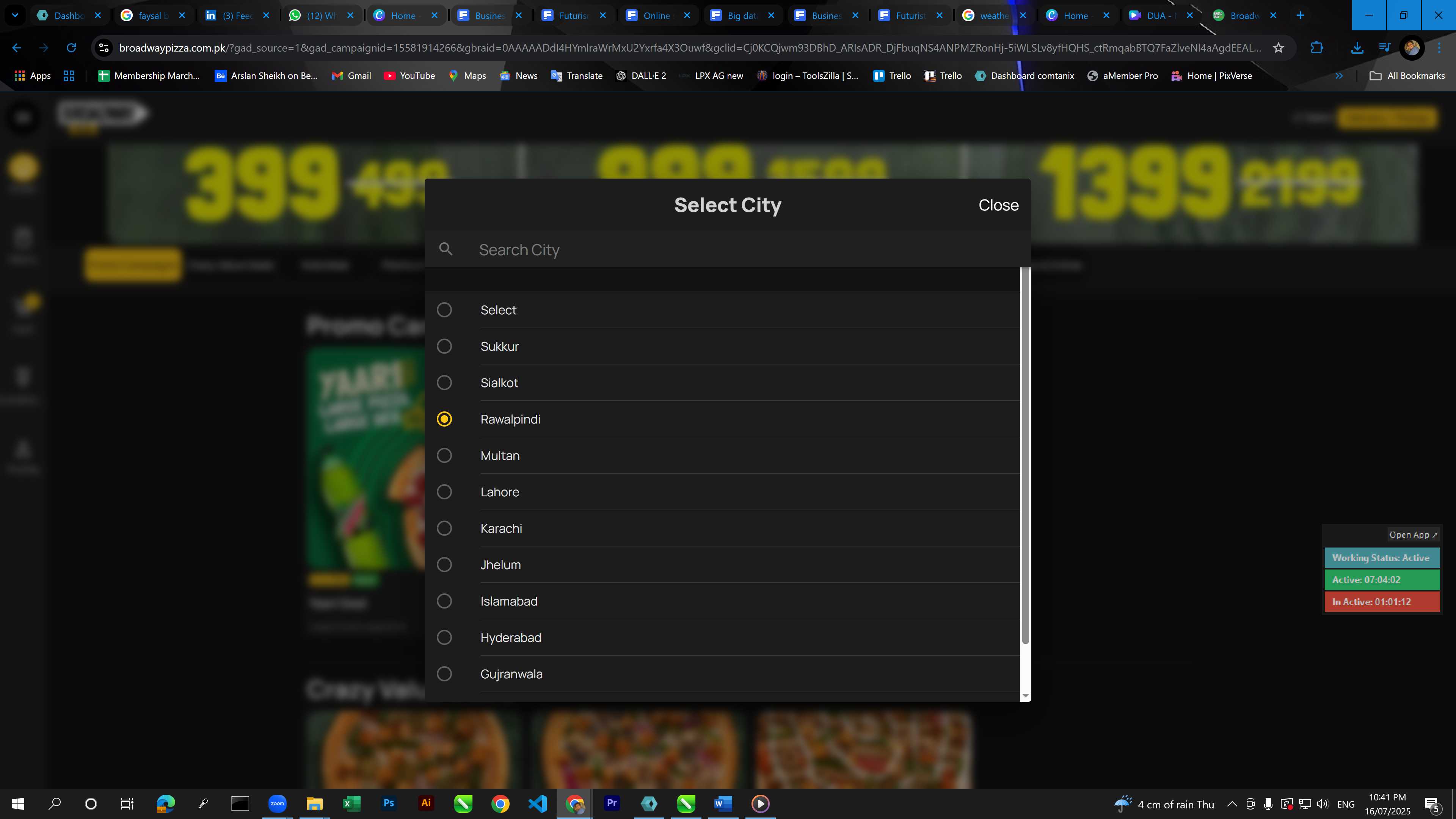1456x819 pixels.
Task: Click the magnifier icon in city search
Action: coord(446,249)
